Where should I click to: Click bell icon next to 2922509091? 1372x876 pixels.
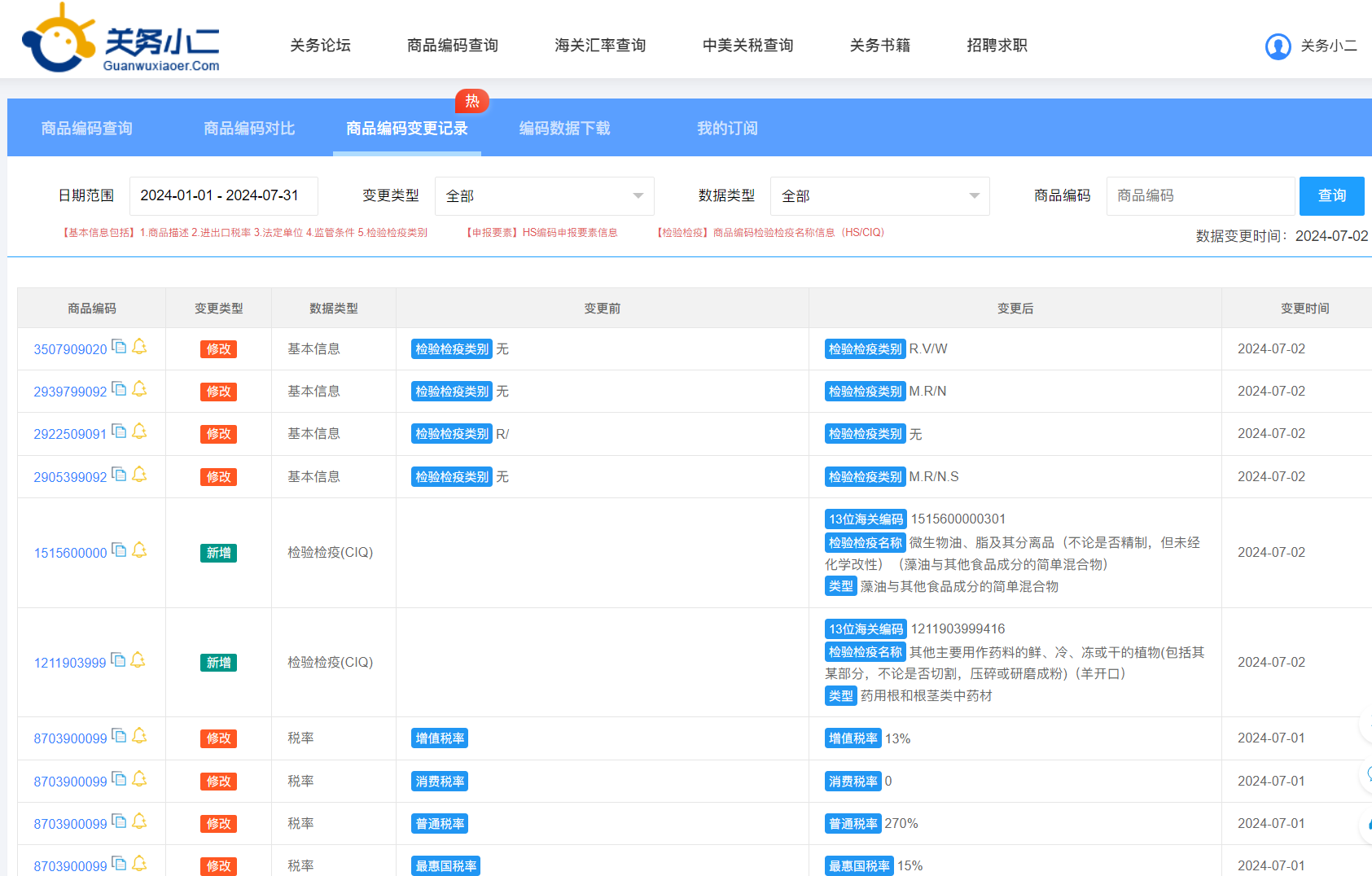139,431
